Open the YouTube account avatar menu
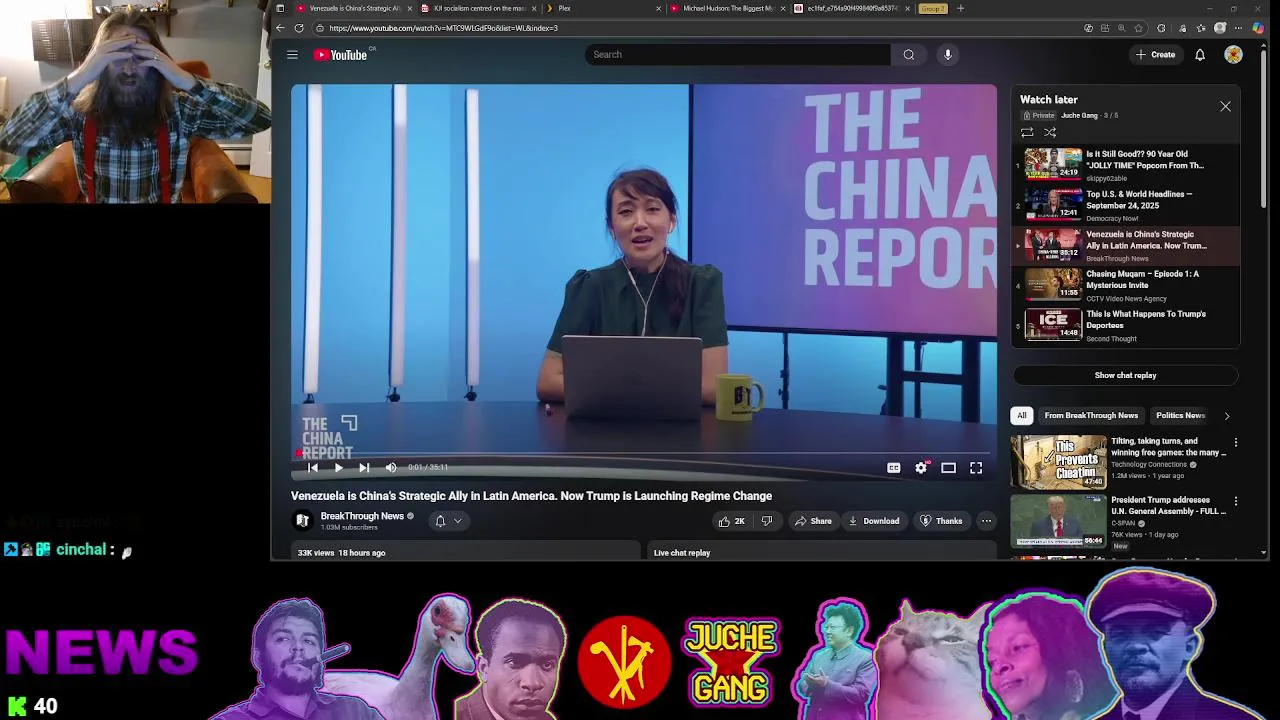The width and height of the screenshot is (1280, 720). [x=1233, y=55]
